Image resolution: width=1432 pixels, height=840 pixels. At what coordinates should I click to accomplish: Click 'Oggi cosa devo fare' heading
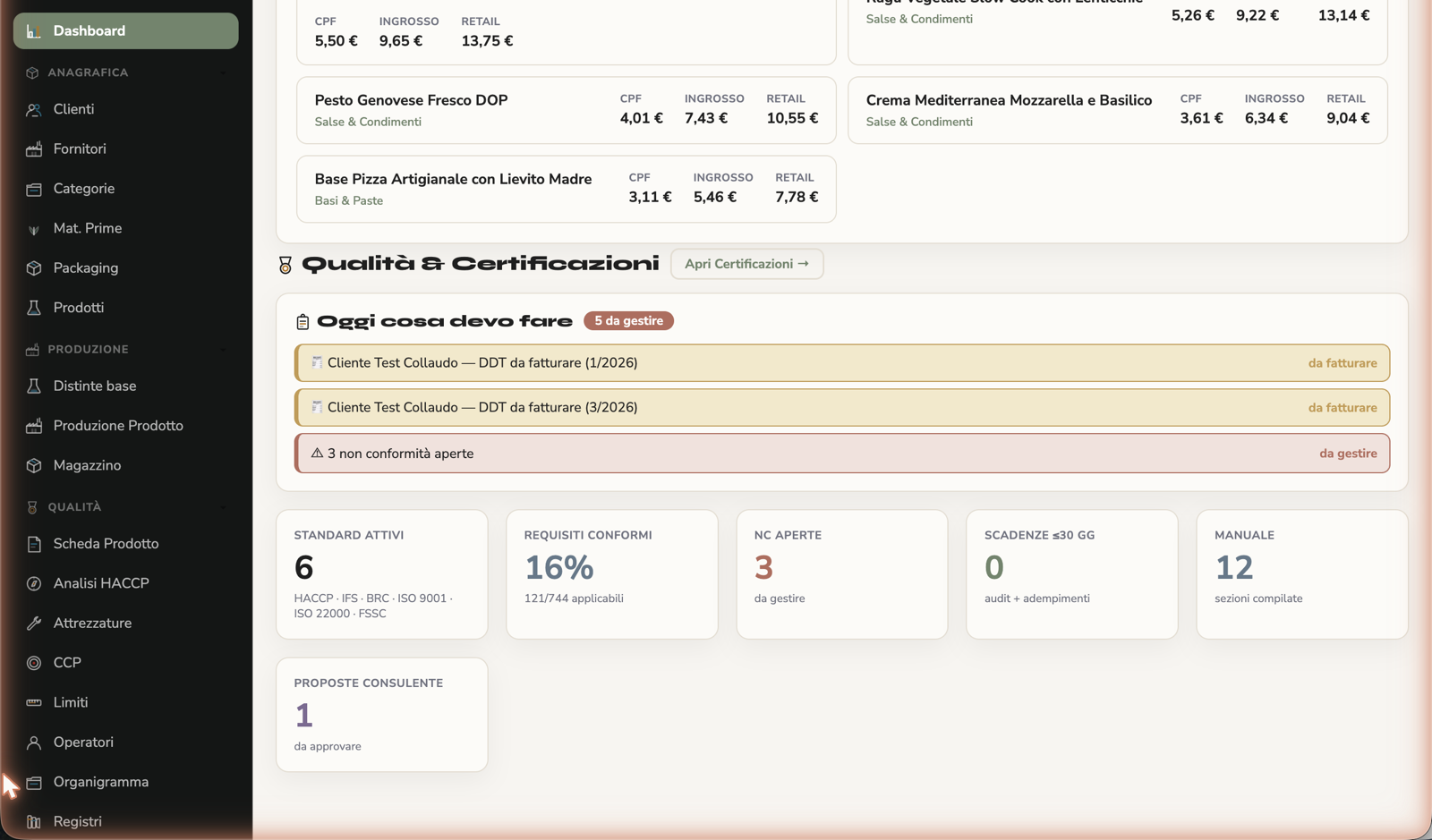445,320
